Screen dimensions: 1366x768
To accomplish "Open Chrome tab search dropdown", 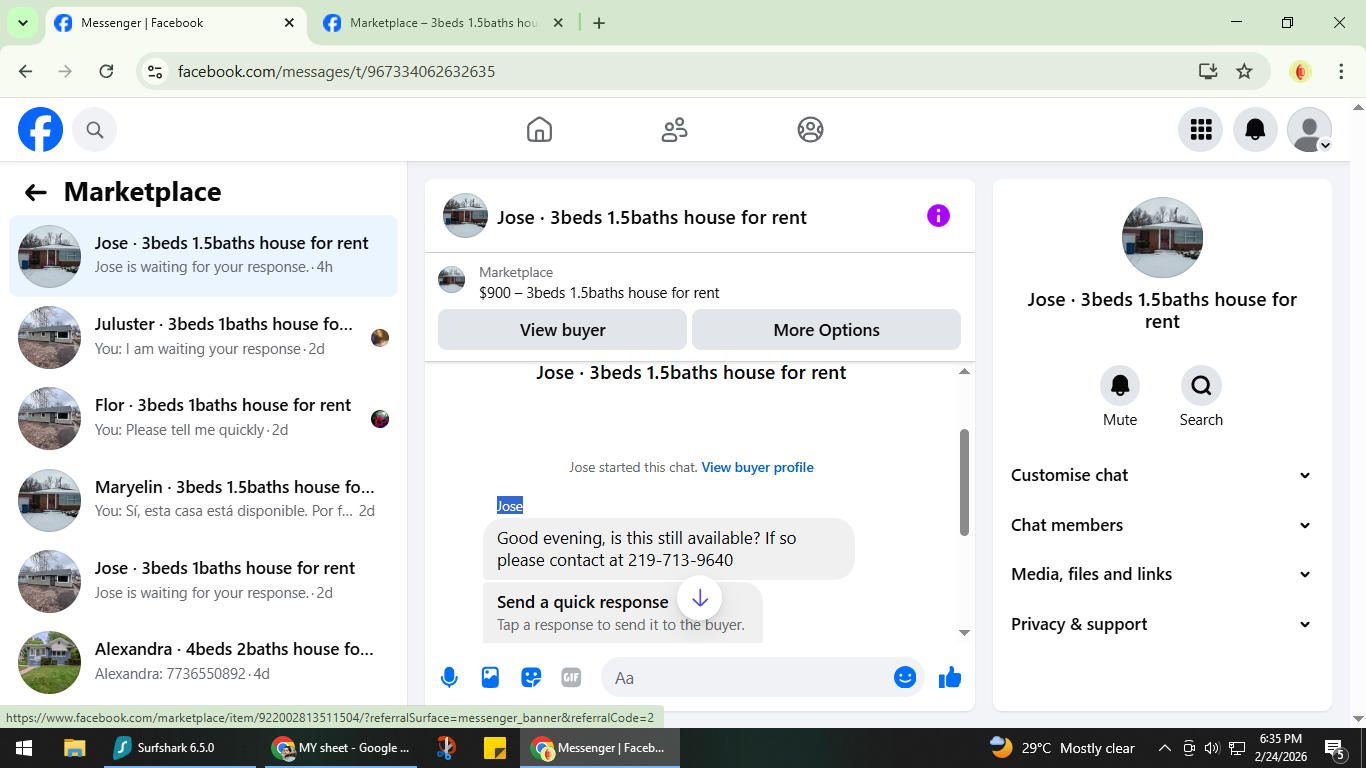I will click(22, 23).
